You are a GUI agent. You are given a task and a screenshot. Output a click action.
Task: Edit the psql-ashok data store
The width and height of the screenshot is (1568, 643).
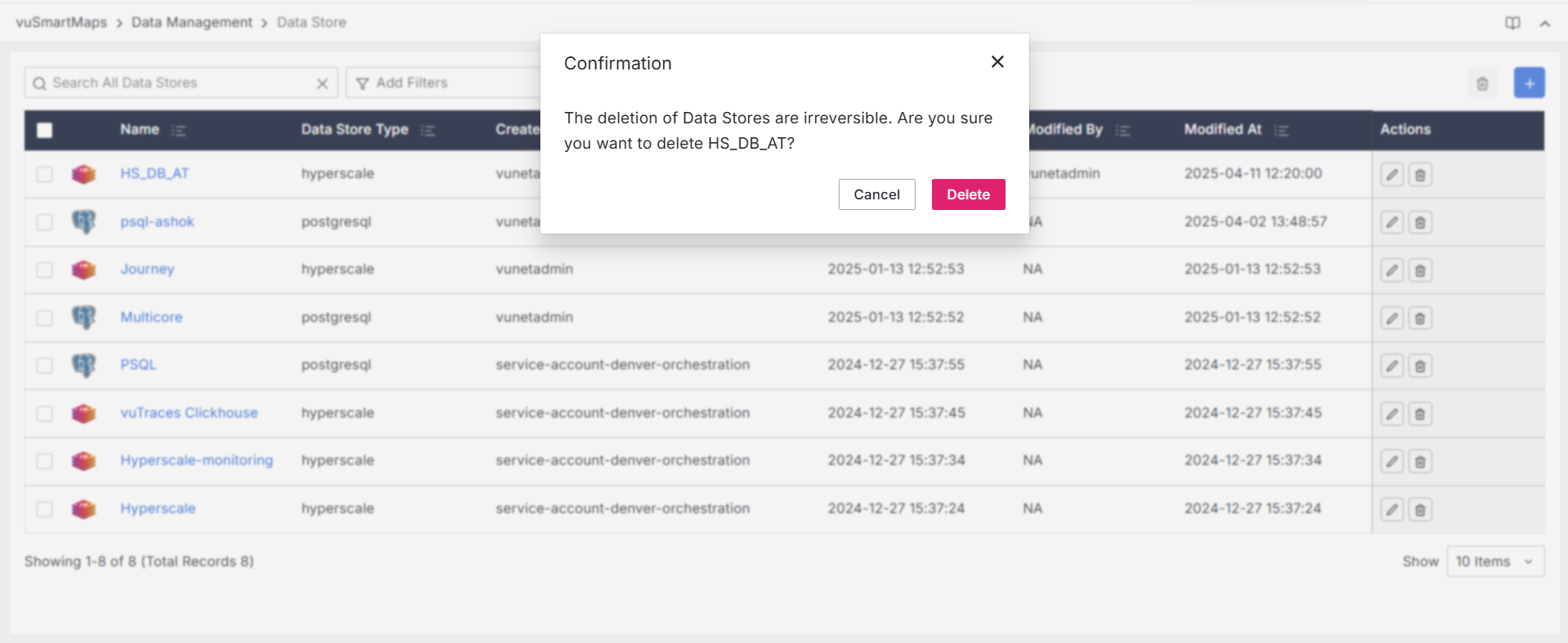tap(1391, 222)
